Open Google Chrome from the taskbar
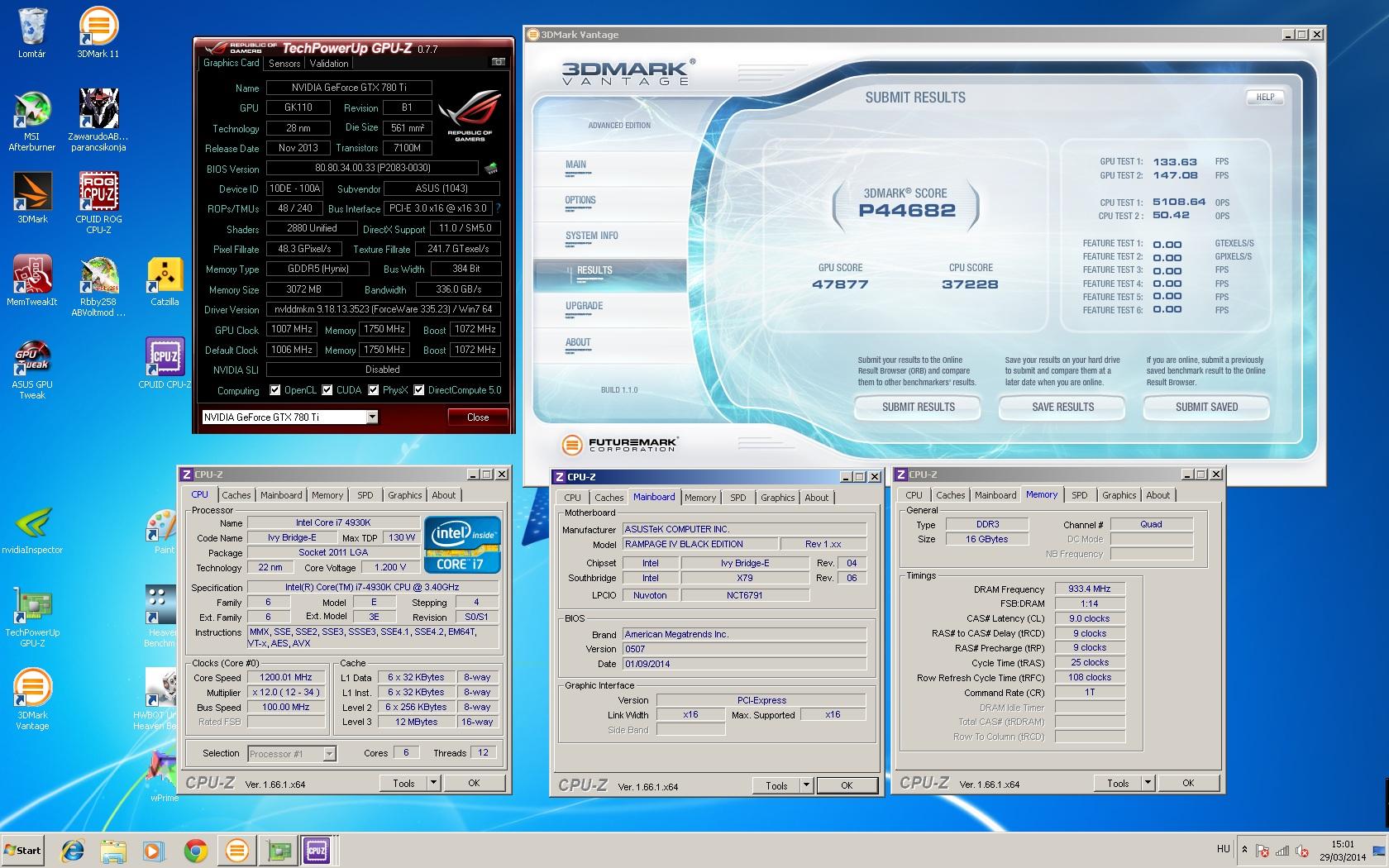 tap(195, 850)
